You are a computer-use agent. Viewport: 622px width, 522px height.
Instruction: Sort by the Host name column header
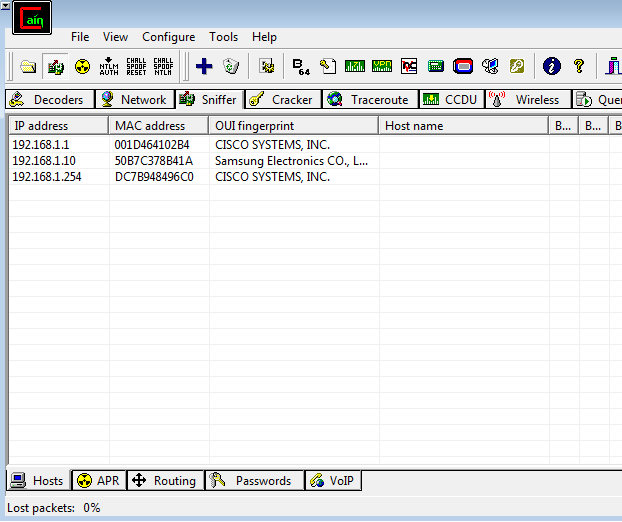tap(464, 126)
